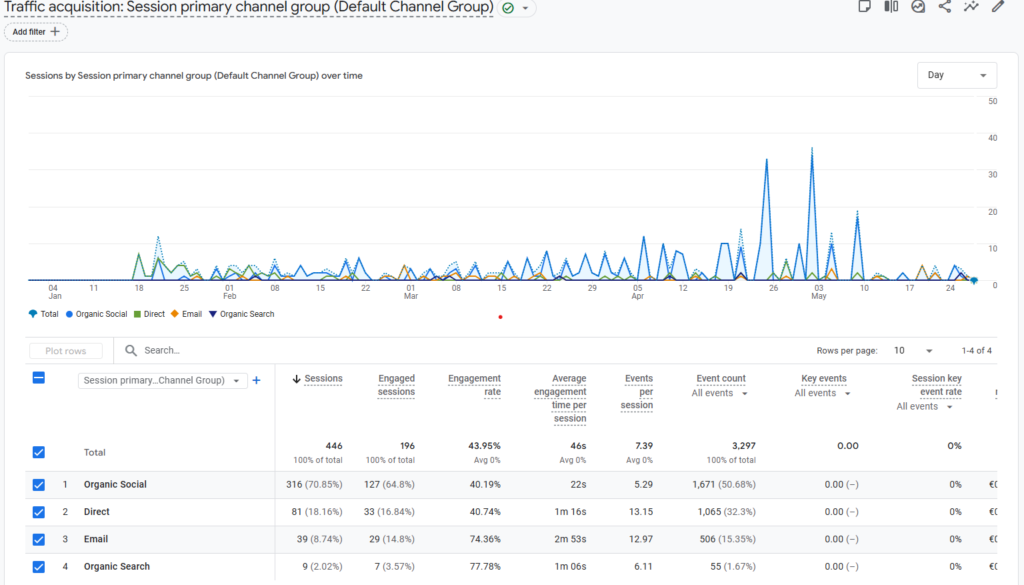Sort by Key events column header
1024x585 pixels.
click(x=824, y=379)
